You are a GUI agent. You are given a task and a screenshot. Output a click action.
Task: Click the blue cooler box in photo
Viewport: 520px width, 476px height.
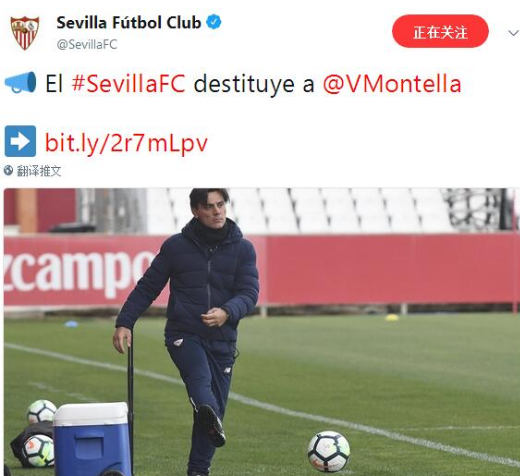click(x=92, y=439)
